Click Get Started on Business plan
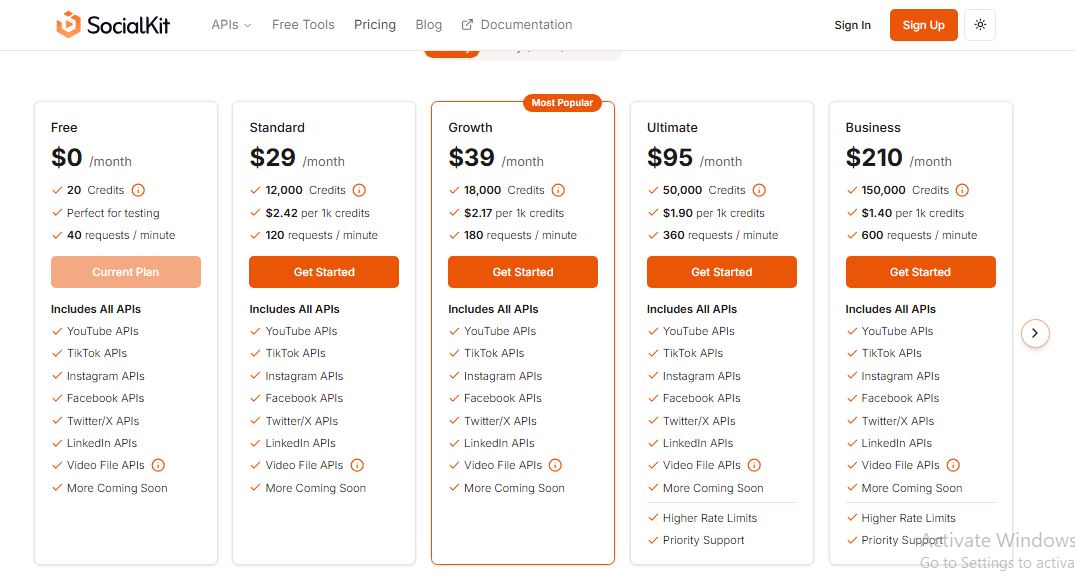This screenshot has width=1075, height=581. coord(920,272)
